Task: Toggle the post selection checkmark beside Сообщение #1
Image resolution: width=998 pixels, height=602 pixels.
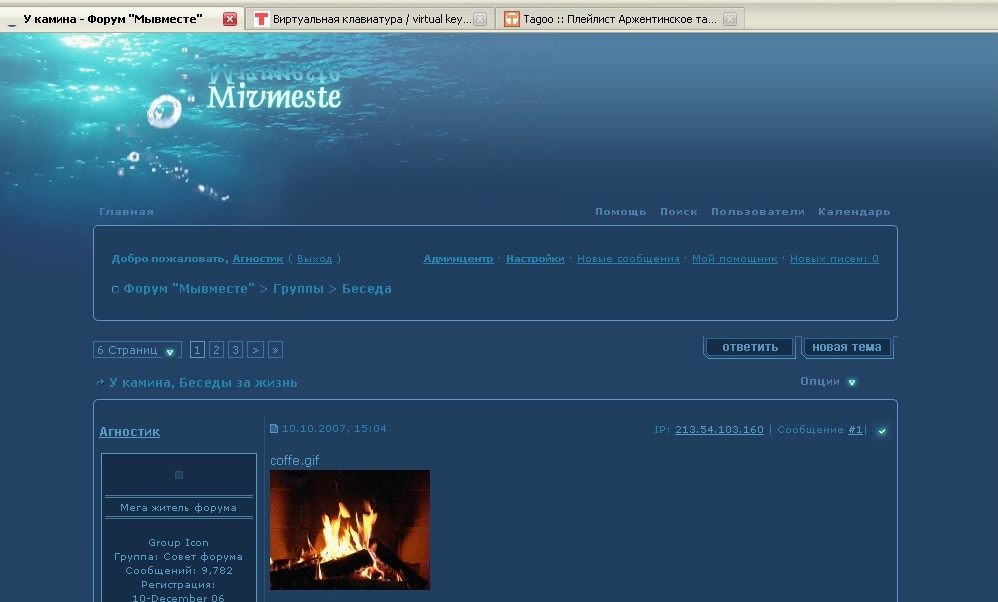Action: tap(881, 431)
